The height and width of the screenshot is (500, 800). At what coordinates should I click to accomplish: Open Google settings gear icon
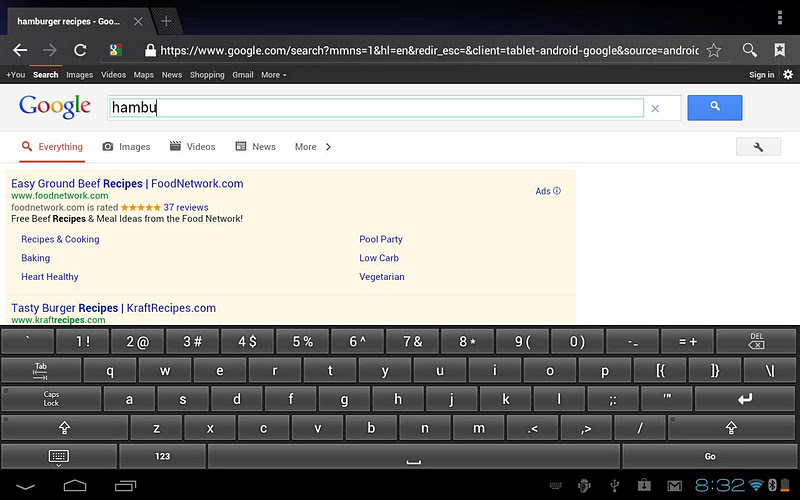[x=788, y=74]
